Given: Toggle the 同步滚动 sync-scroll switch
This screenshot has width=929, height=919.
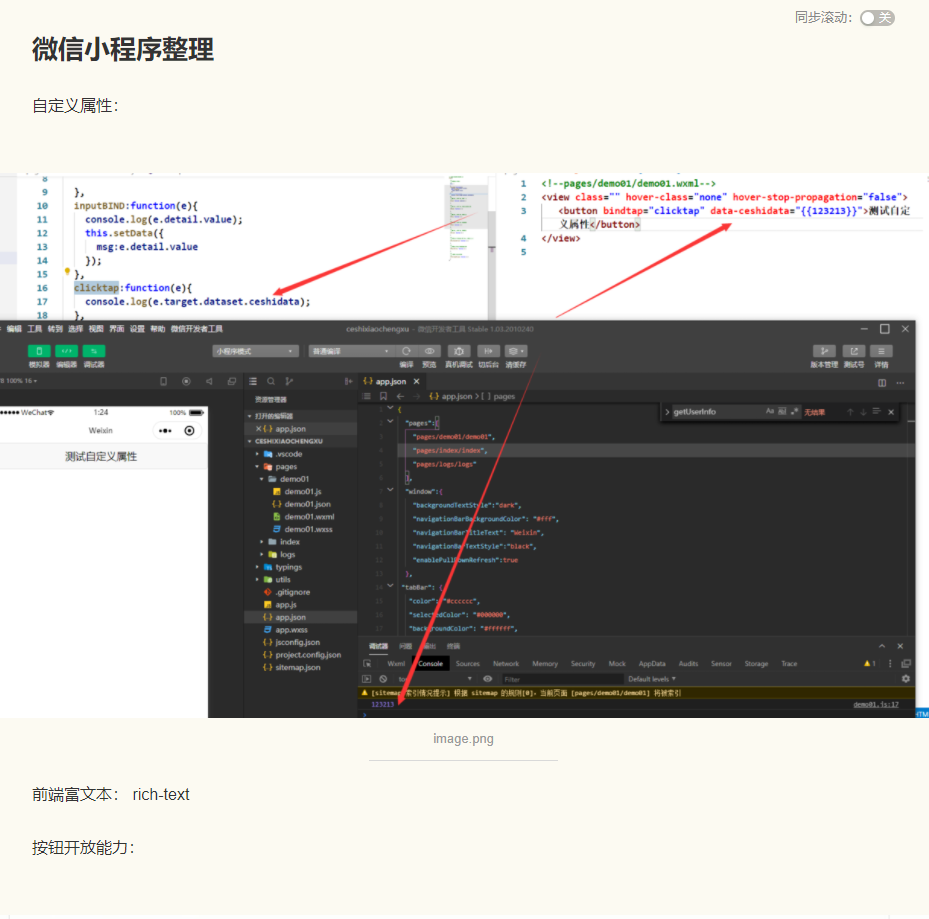Looking at the screenshot, I should point(877,18).
